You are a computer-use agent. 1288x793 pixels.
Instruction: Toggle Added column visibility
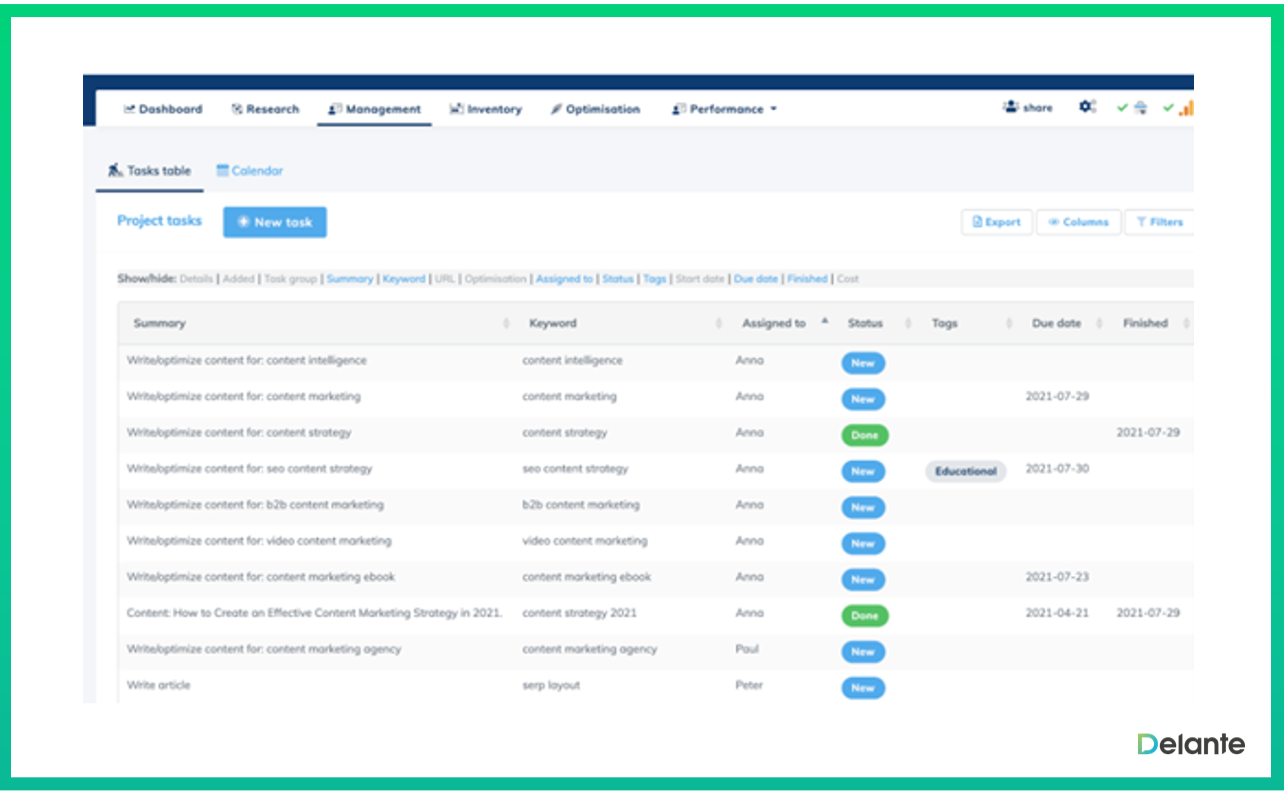pos(238,279)
